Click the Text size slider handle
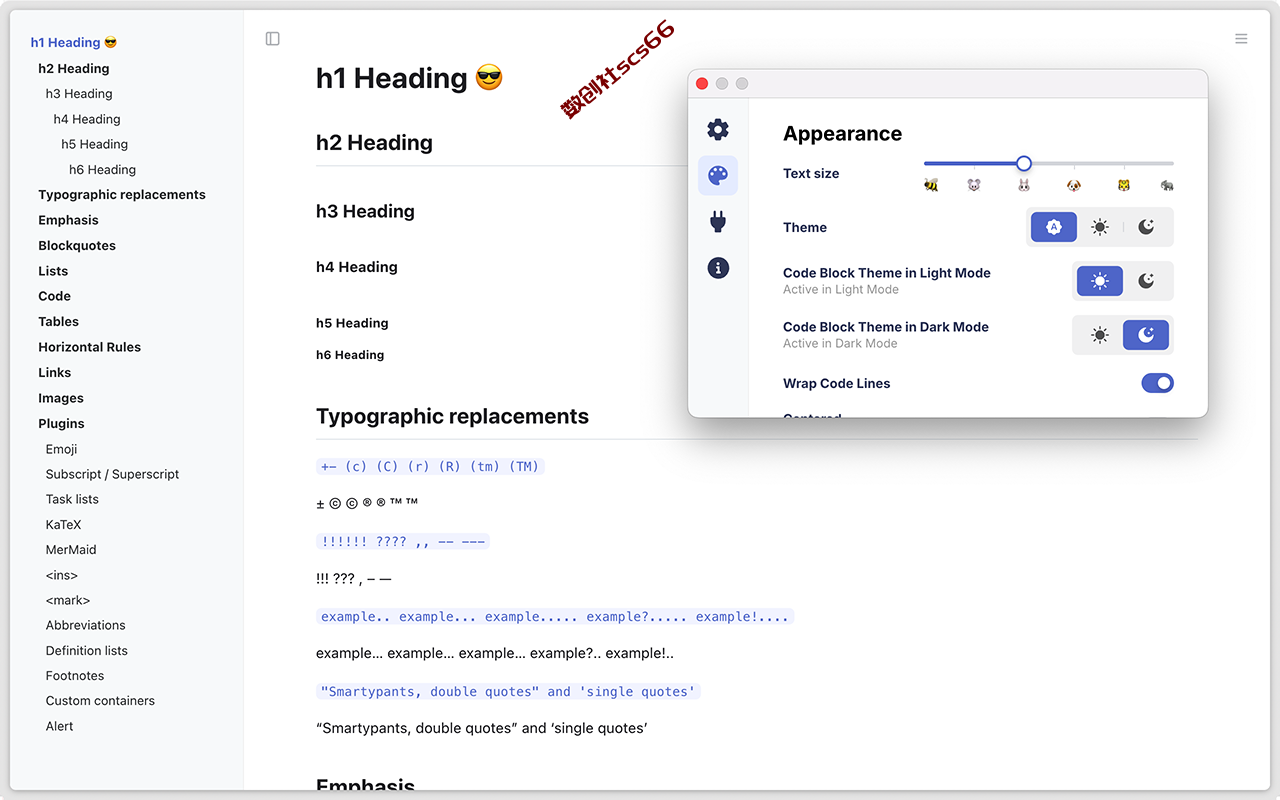Screen dimensions: 1280x800 click(1024, 163)
